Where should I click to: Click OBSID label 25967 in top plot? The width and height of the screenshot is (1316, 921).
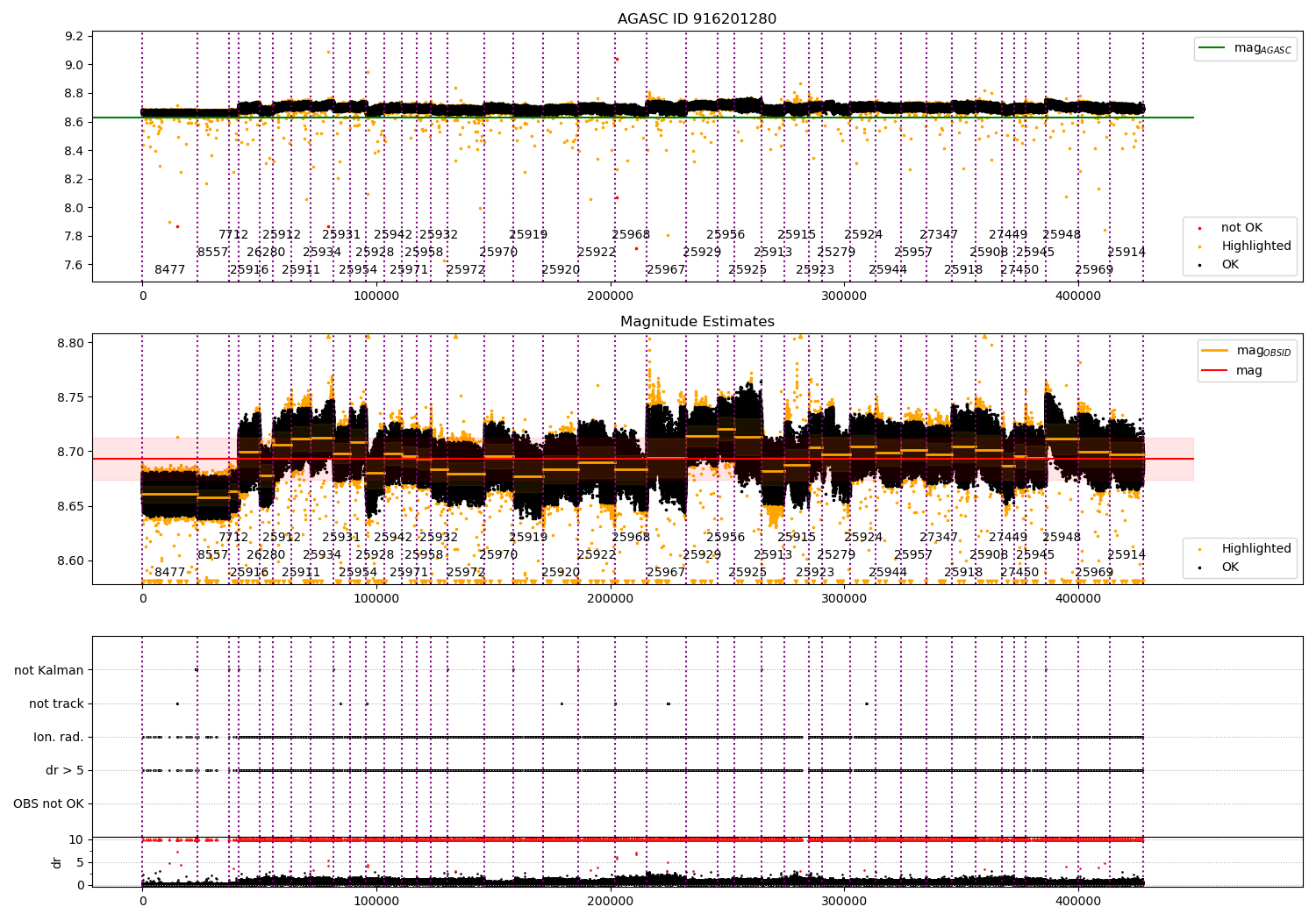click(x=666, y=270)
